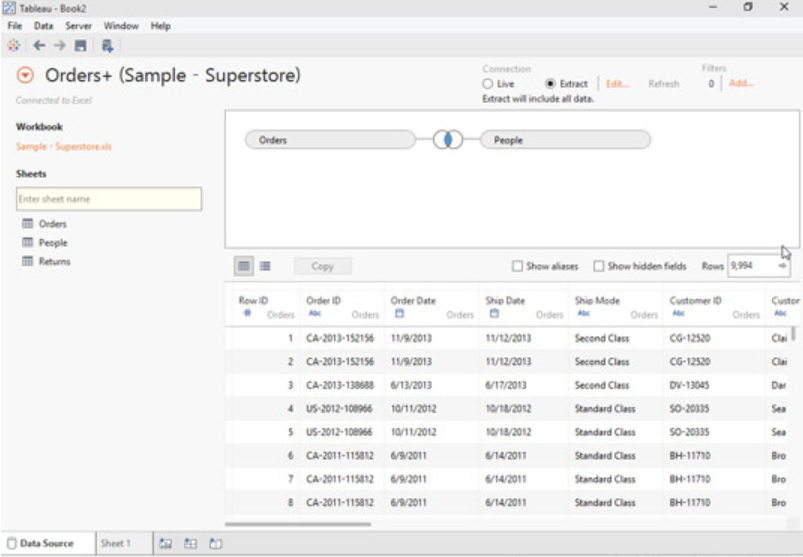Click the vertical scrollbar of data grid
Viewport: 803px width, 557px height.
(793, 334)
